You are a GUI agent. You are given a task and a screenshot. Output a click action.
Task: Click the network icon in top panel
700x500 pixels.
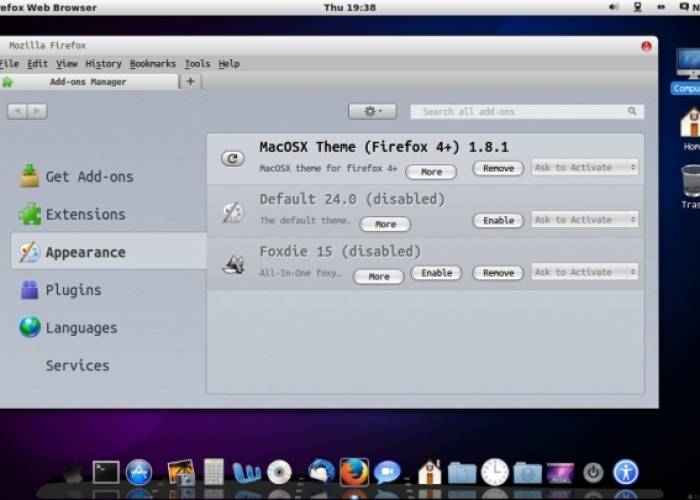(638, 7)
